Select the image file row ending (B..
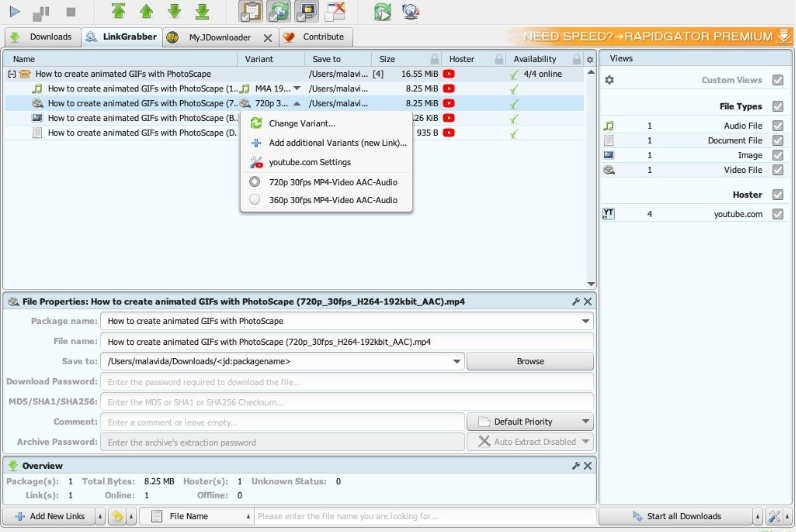Screen dimensions: 796x532 tap(294, 118)
